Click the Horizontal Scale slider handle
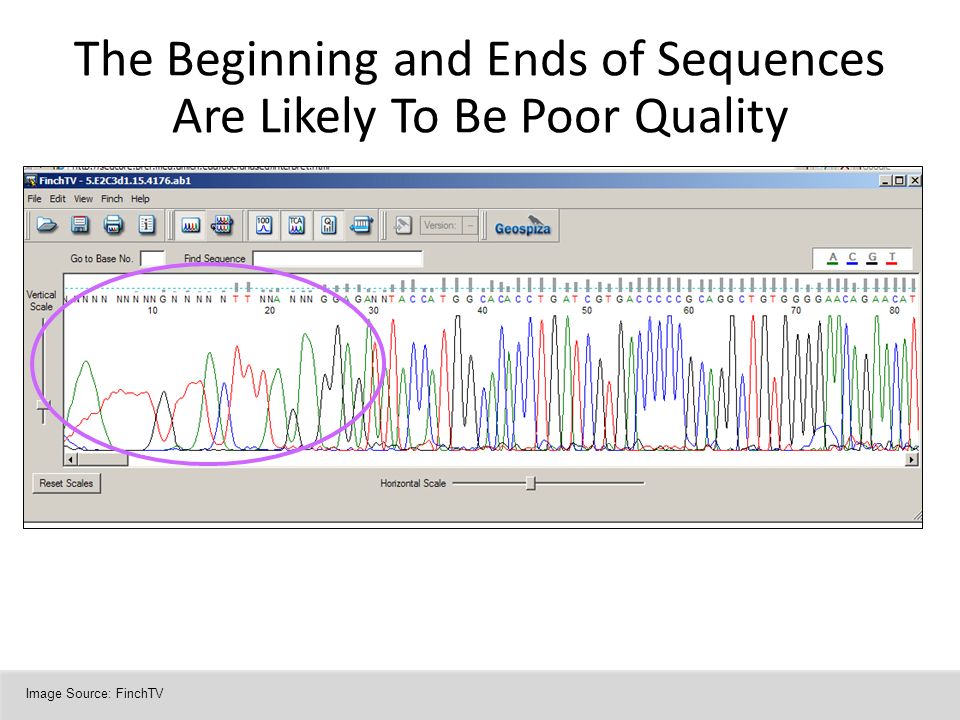This screenshot has height=720, width=960. click(x=531, y=483)
